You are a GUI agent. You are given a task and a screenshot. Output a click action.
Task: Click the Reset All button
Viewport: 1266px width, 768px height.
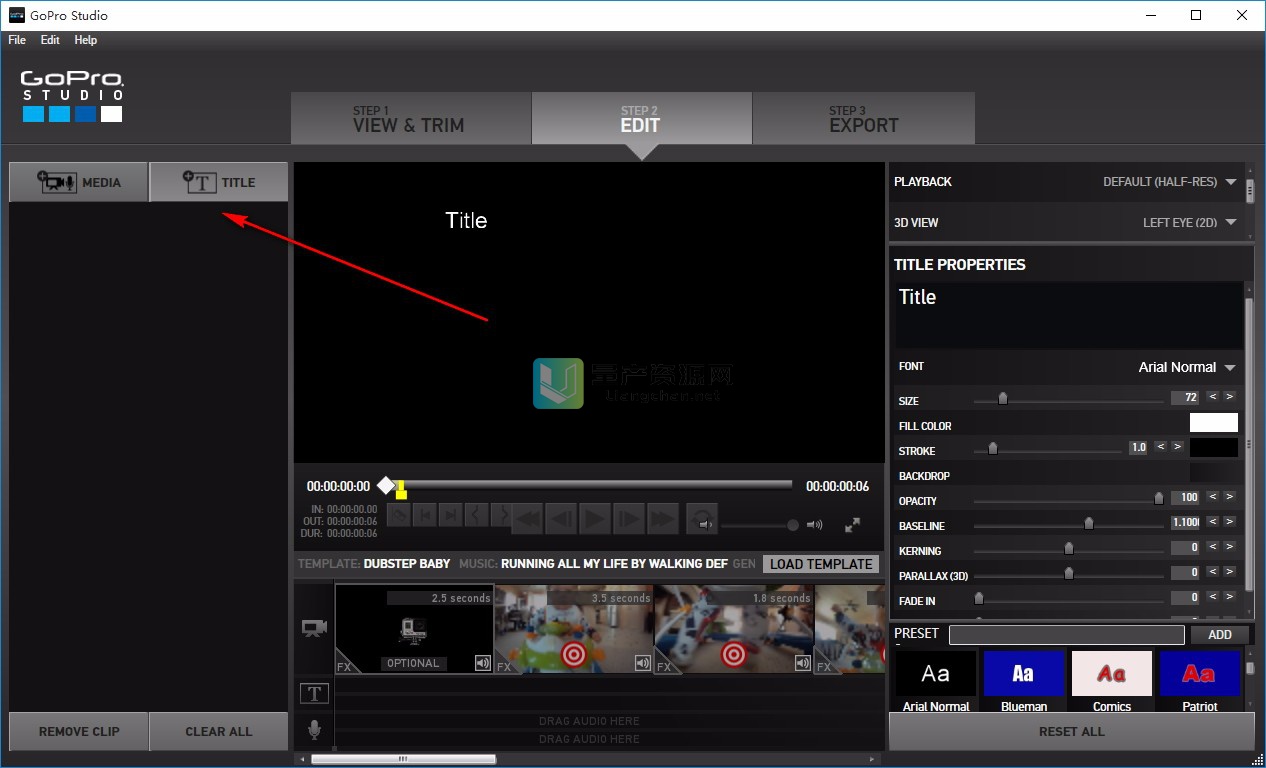pyautogui.click(x=1071, y=731)
